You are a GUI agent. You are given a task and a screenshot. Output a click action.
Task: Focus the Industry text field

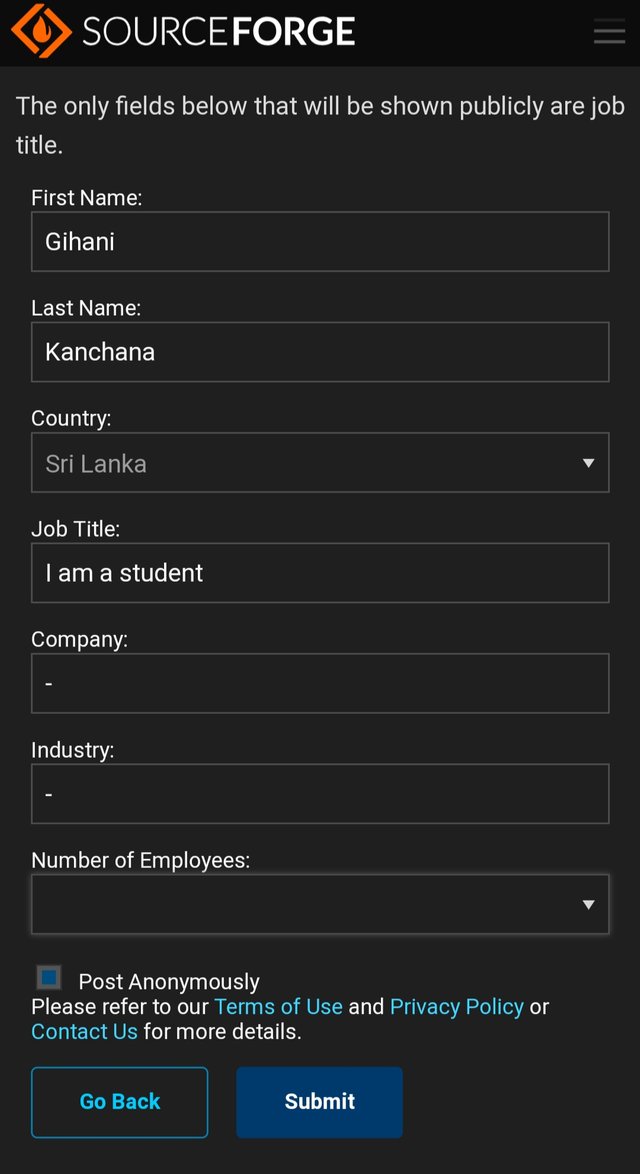point(320,794)
